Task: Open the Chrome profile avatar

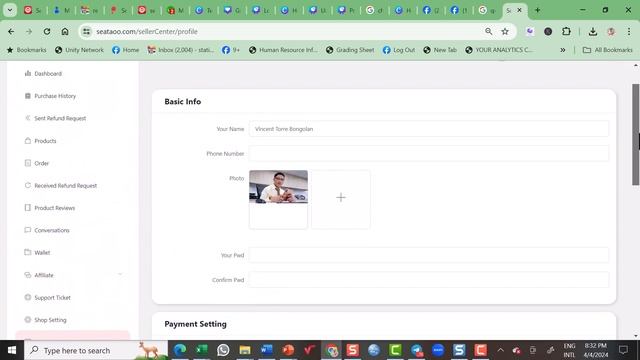Action: coord(611,31)
